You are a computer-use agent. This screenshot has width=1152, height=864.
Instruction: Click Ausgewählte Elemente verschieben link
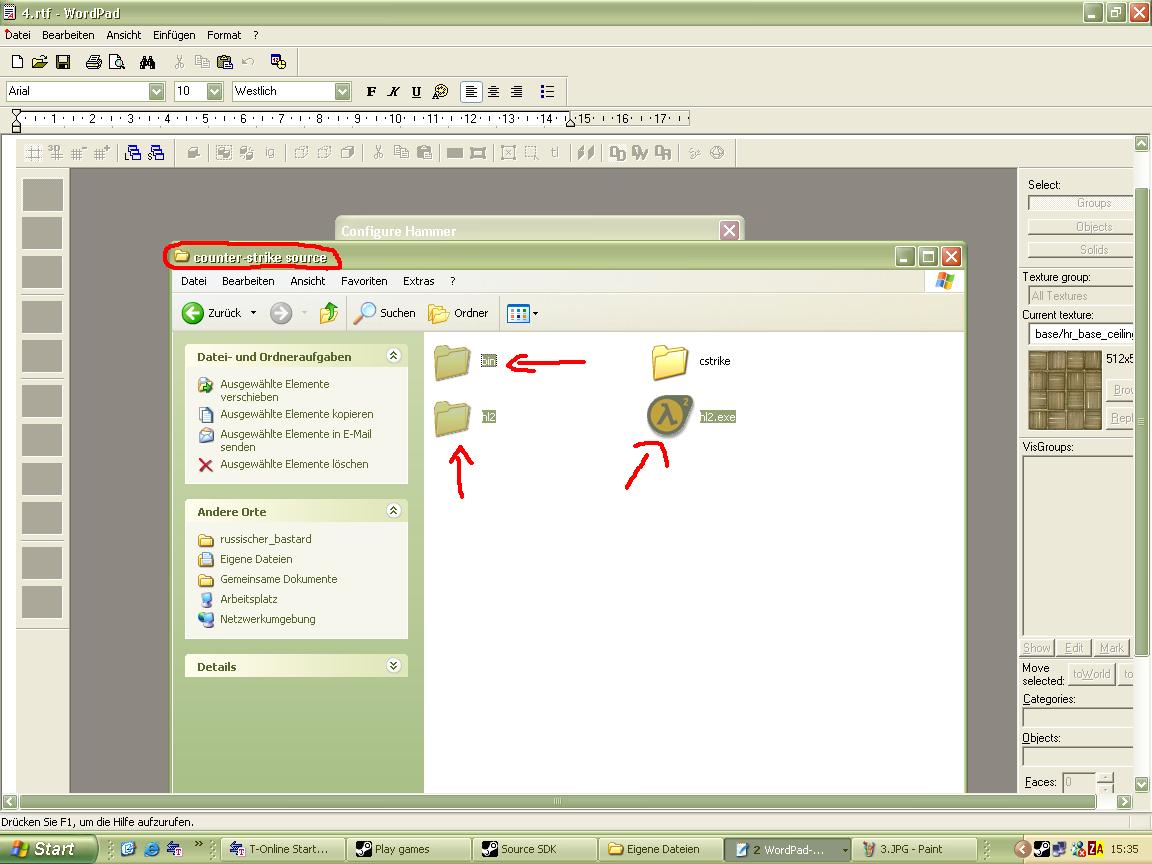coord(275,390)
